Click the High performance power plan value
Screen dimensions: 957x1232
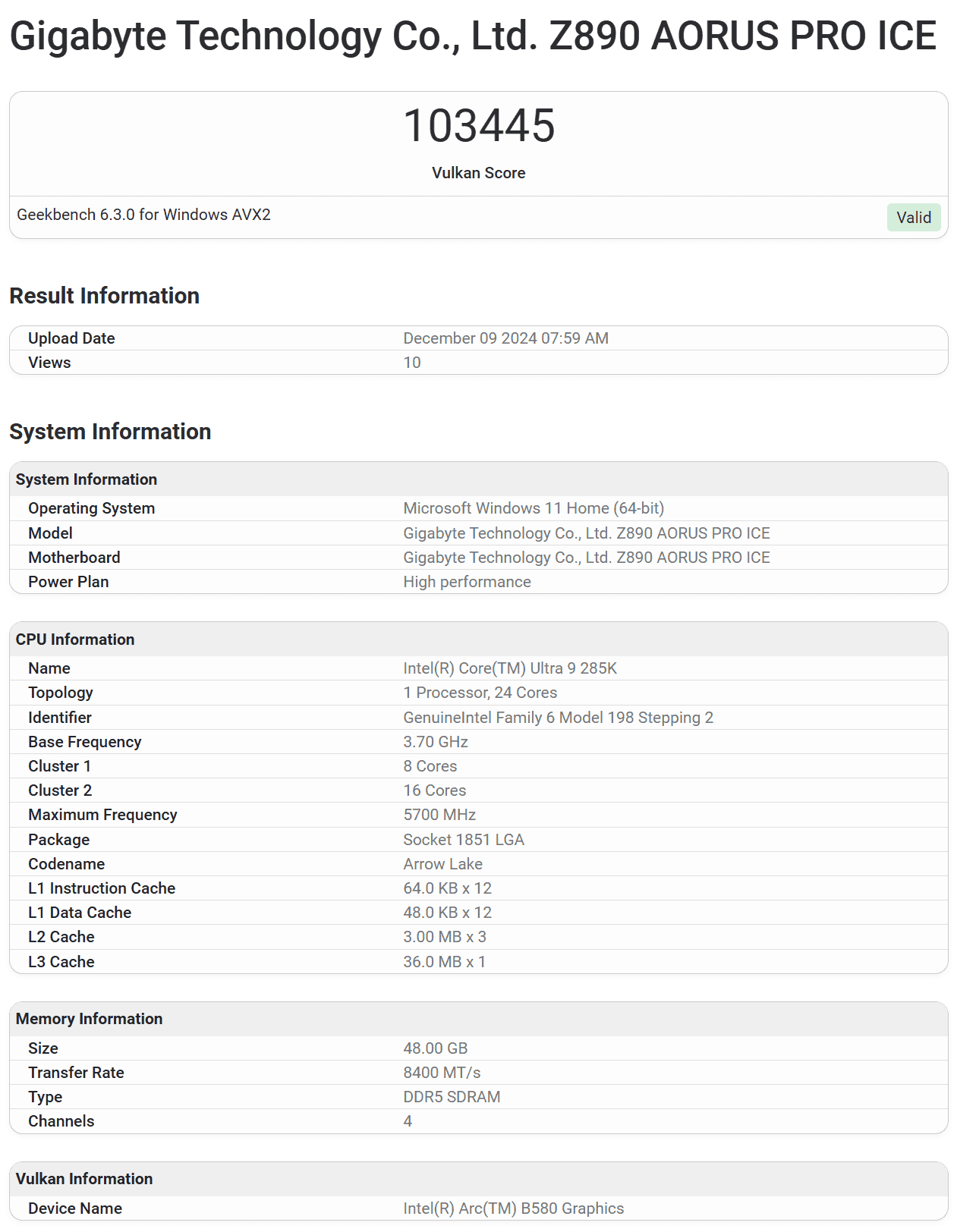tap(467, 582)
